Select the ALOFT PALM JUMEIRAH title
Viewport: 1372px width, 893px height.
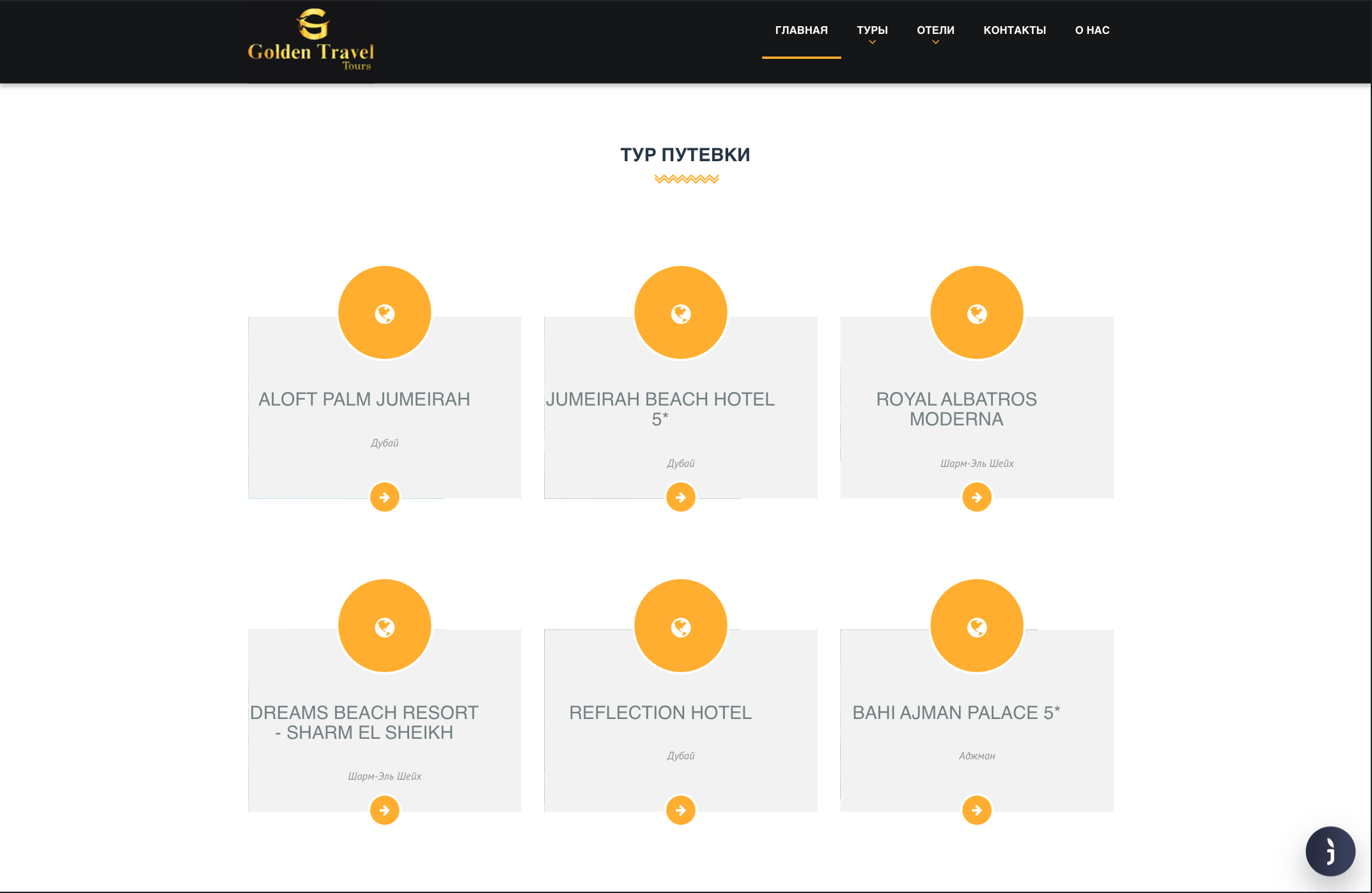pyautogui.click(x=364, y=399)
